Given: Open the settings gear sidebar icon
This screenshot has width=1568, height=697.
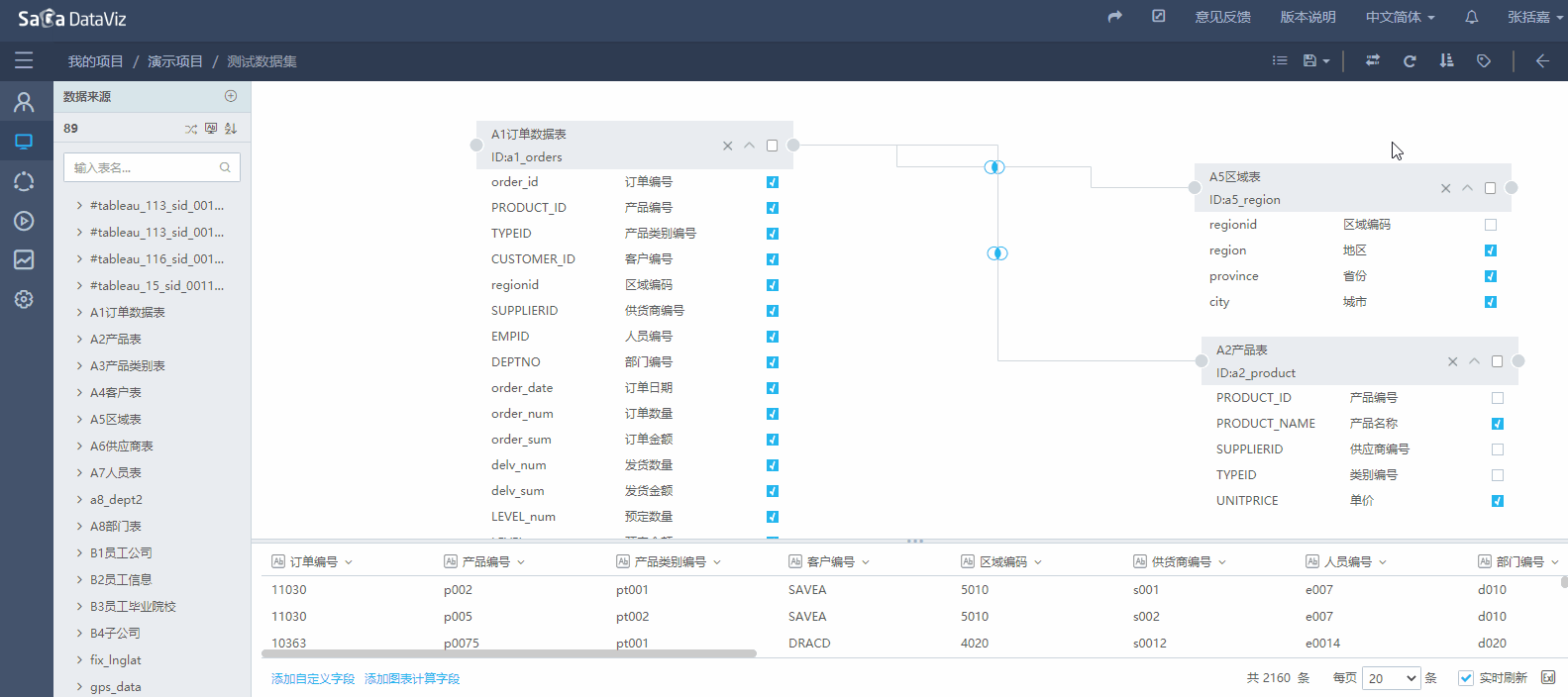Looking at the screenshot, I should coord(24,299).
